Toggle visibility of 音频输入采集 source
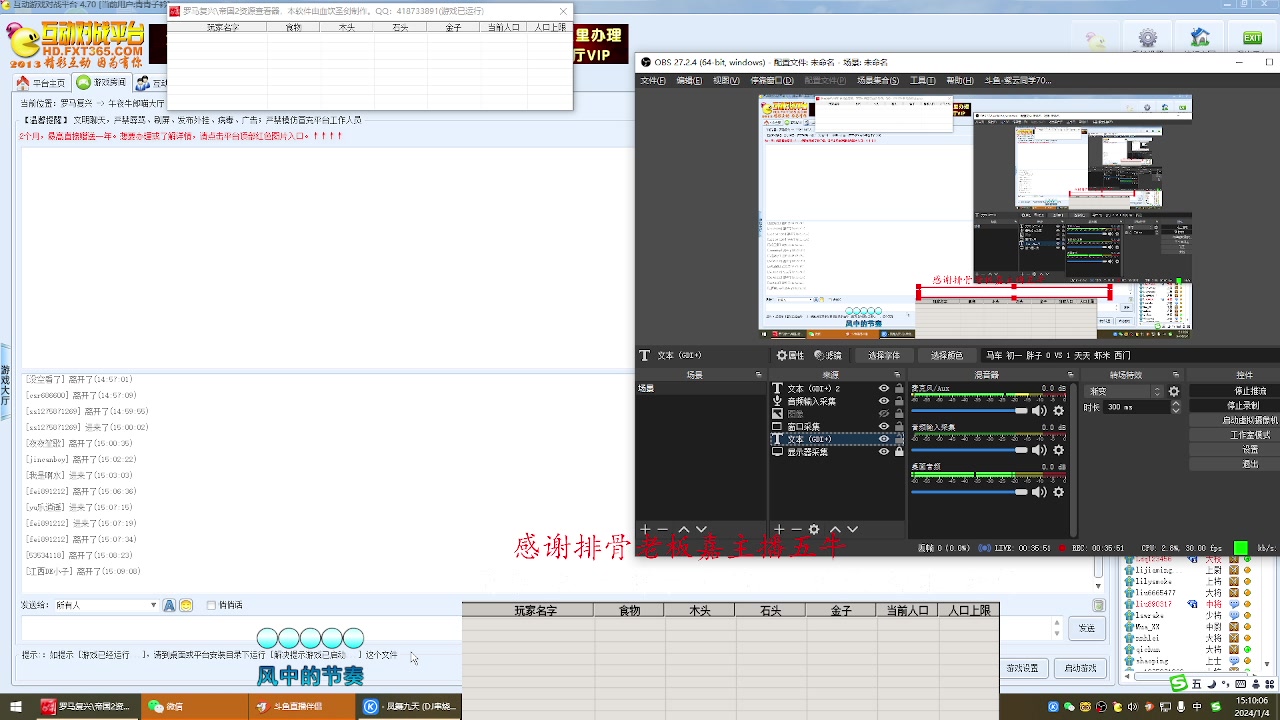 tap(884, 401)
